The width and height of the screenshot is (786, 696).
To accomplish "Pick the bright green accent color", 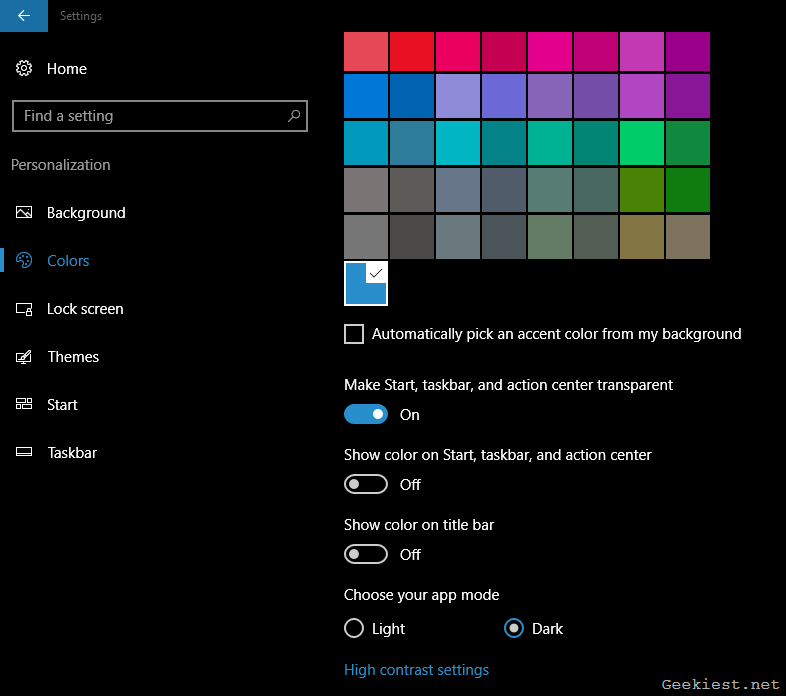I will tap(641, 142).
